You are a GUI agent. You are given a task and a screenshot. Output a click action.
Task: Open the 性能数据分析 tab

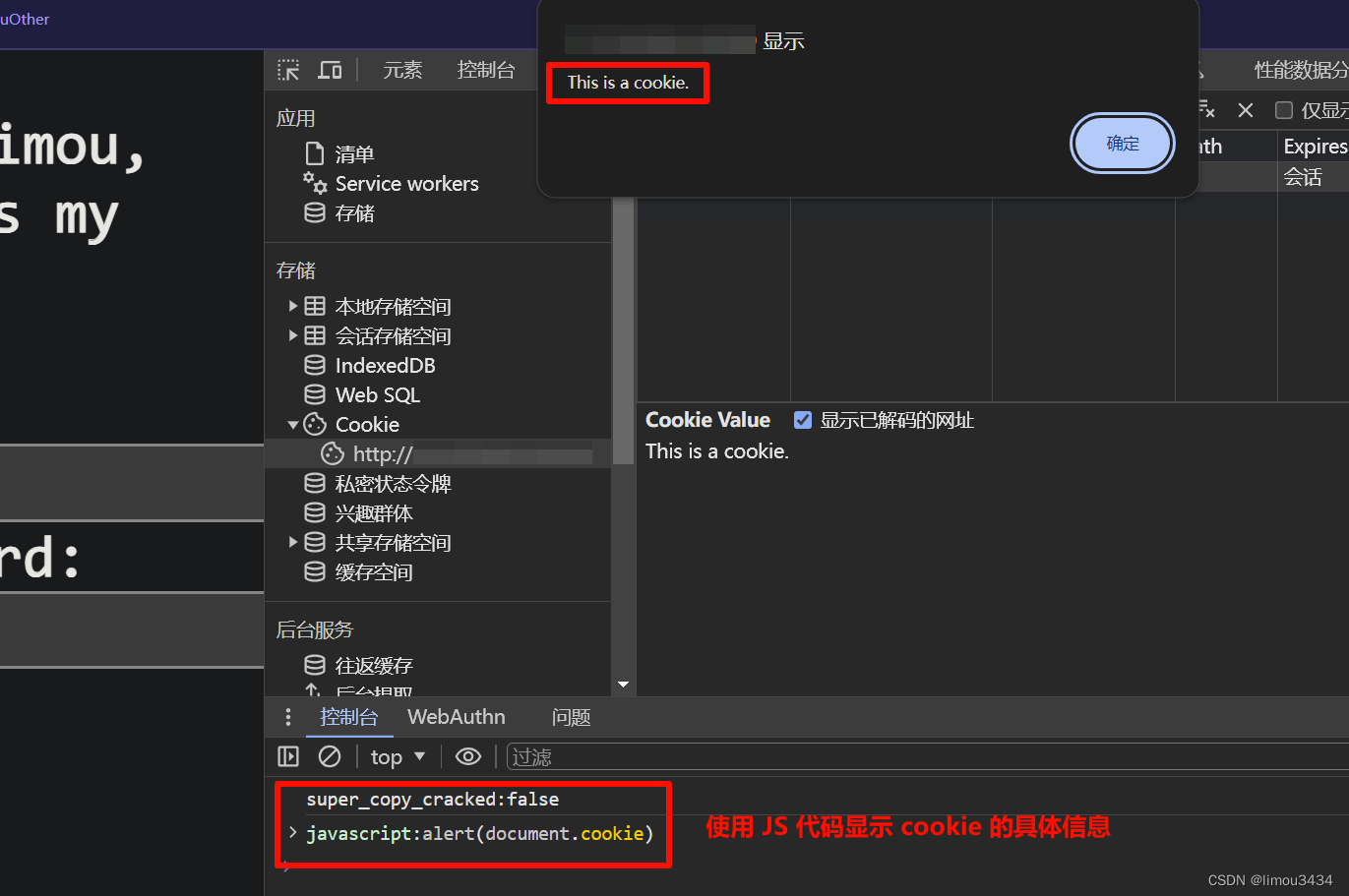[1301, 70]
